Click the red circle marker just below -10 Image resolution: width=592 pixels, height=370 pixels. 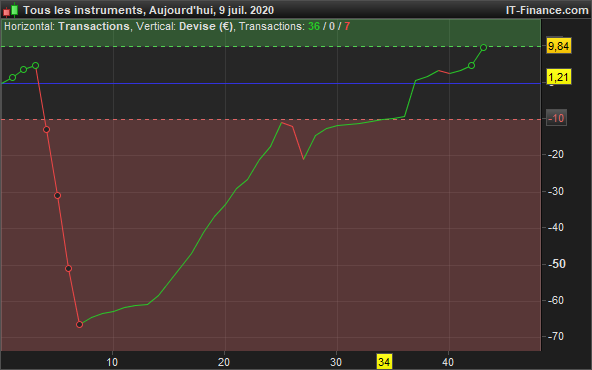[46, 130]
